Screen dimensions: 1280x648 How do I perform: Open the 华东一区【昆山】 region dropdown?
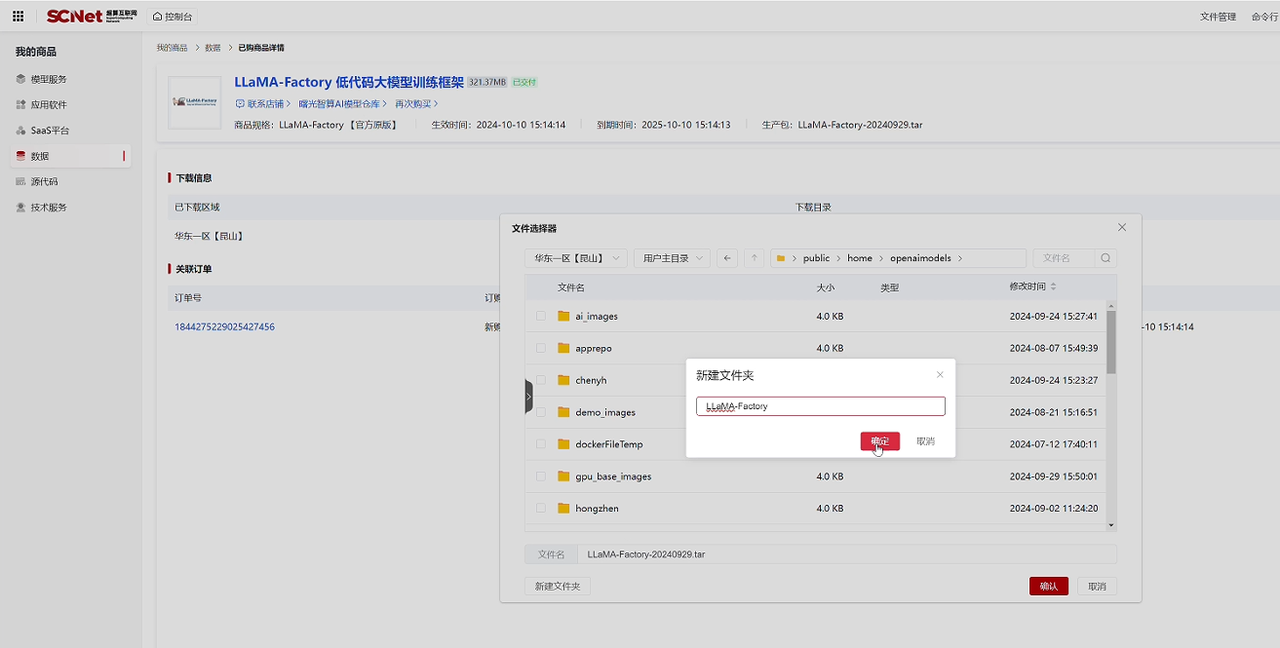pos(576,258)
